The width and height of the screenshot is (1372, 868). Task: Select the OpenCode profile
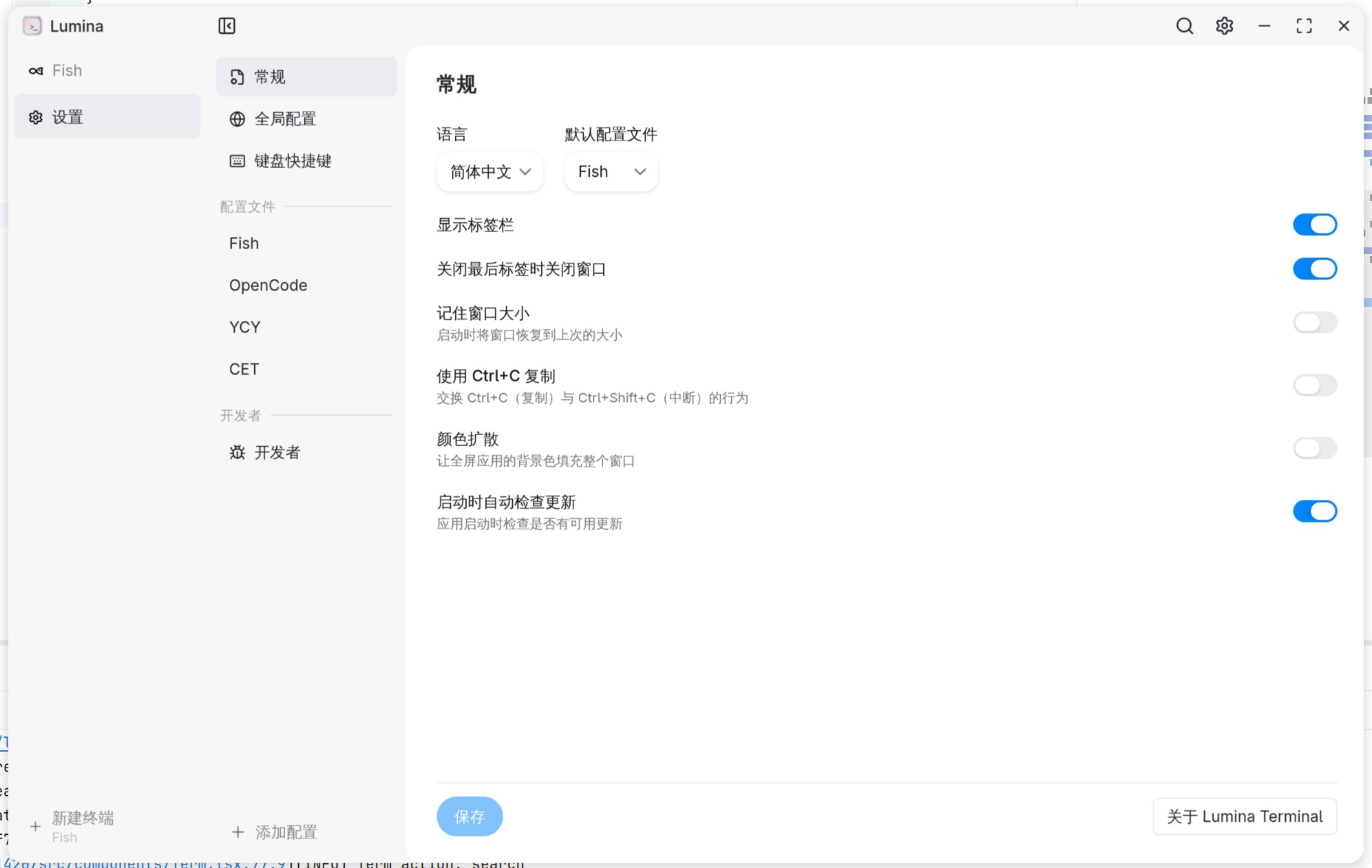point(306,286)
